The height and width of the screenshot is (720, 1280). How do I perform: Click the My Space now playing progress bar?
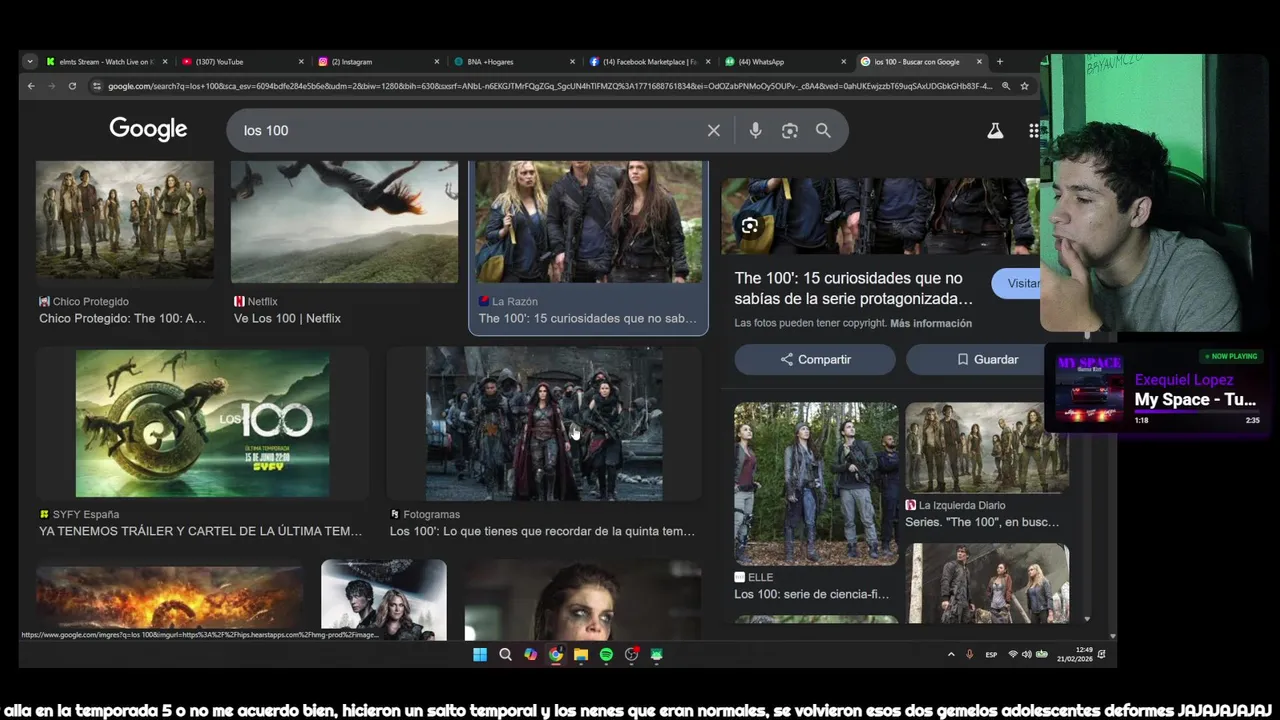(1196, 412)
